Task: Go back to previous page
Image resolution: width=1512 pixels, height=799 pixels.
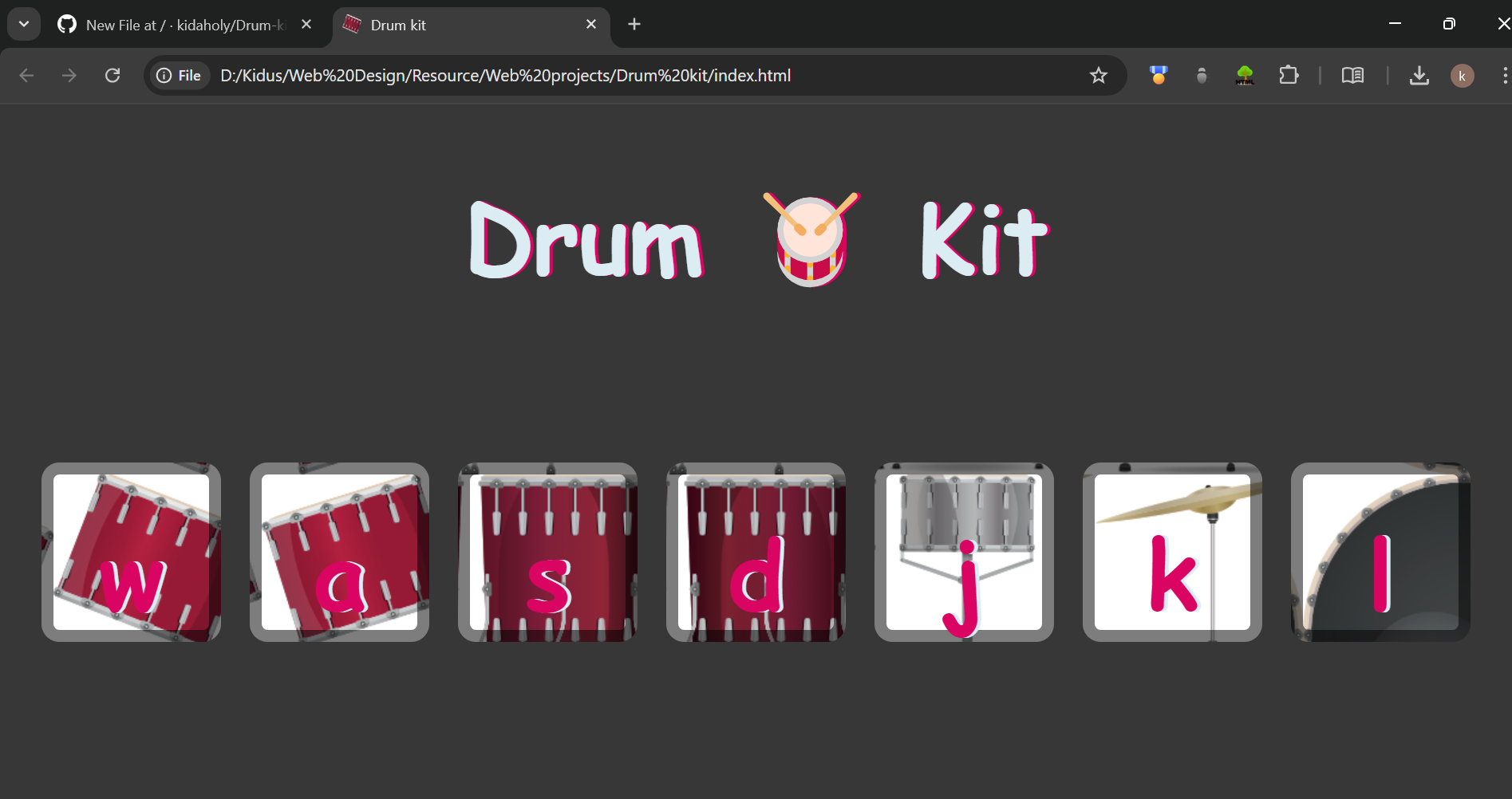Action: tap(27, 76)
